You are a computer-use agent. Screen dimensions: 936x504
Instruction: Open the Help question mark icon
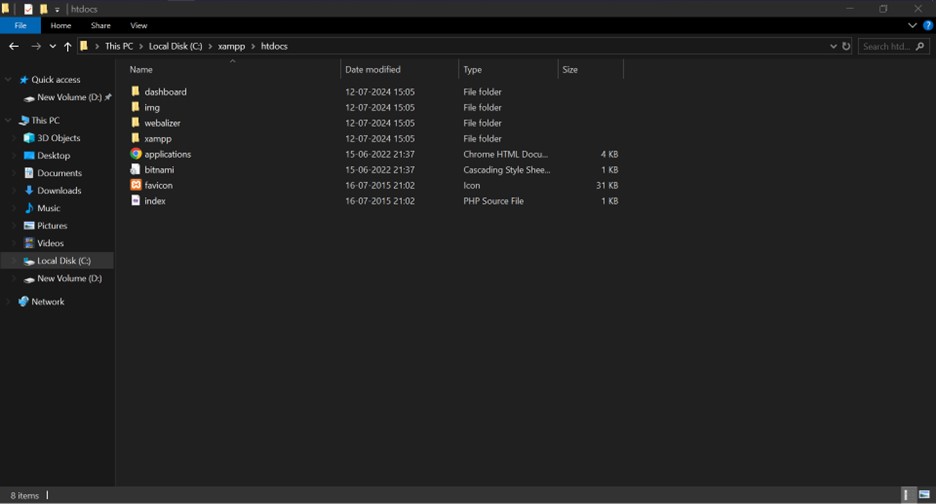pos(927,26)
